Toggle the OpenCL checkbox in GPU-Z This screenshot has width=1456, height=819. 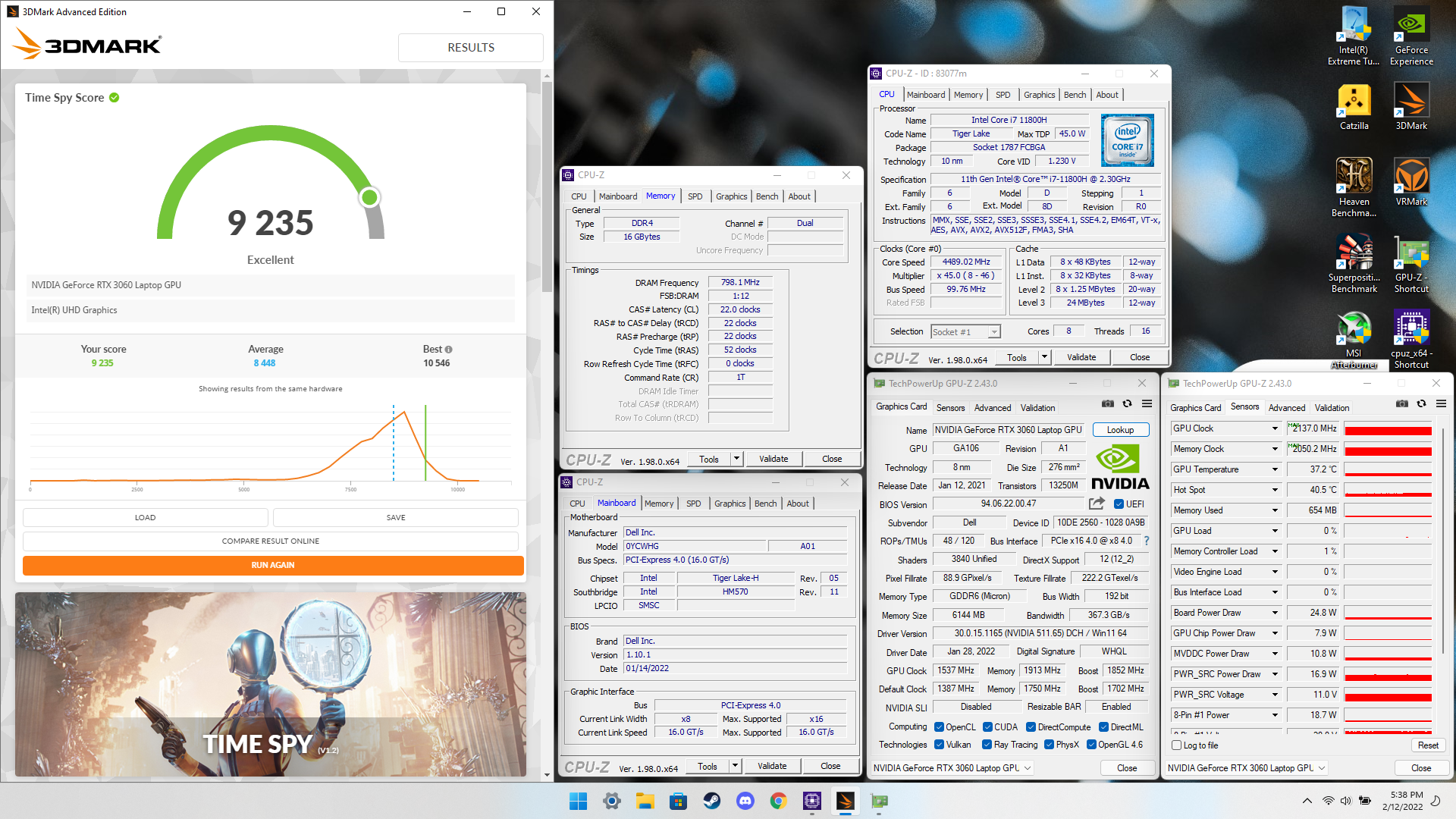click(x=939, y=727)
